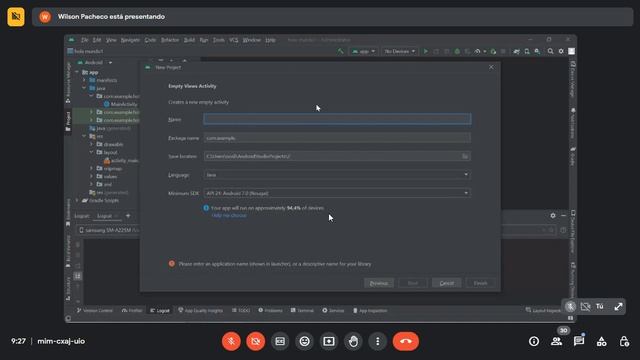This screenshot has height=360, width=640.
Task: Open the Tools menu
Action: pos(219,40)
